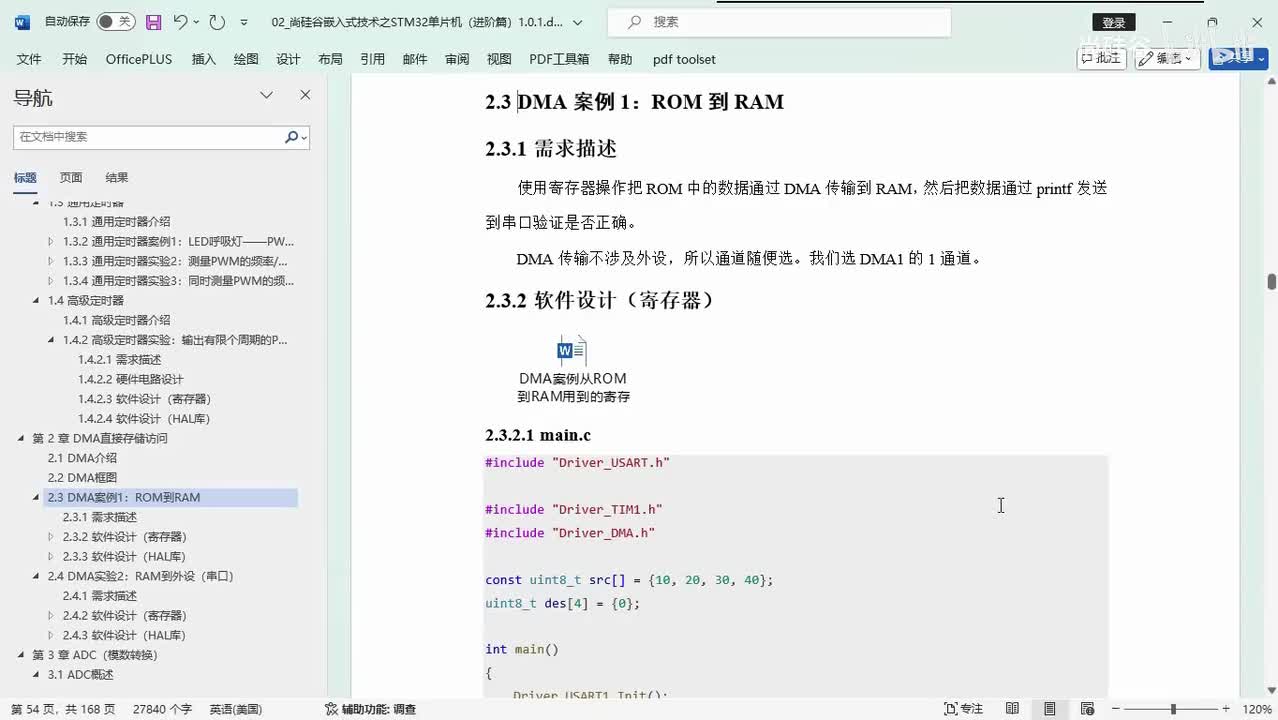Click the Undo arrow icon
Image resolution: width=1278 pixels, height=720 pixels.
[180, 21]
